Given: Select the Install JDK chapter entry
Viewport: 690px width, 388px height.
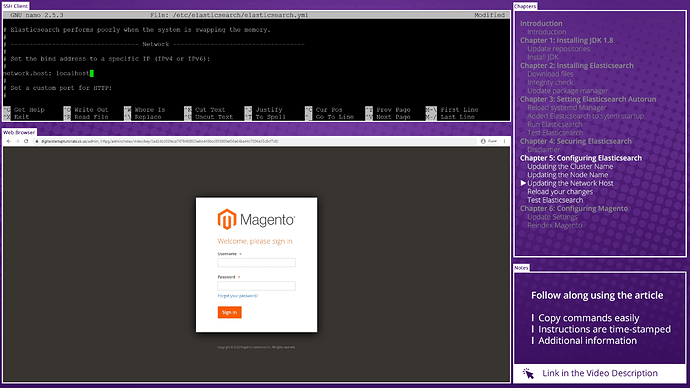Looking at the screenshot, I should 543,57.
